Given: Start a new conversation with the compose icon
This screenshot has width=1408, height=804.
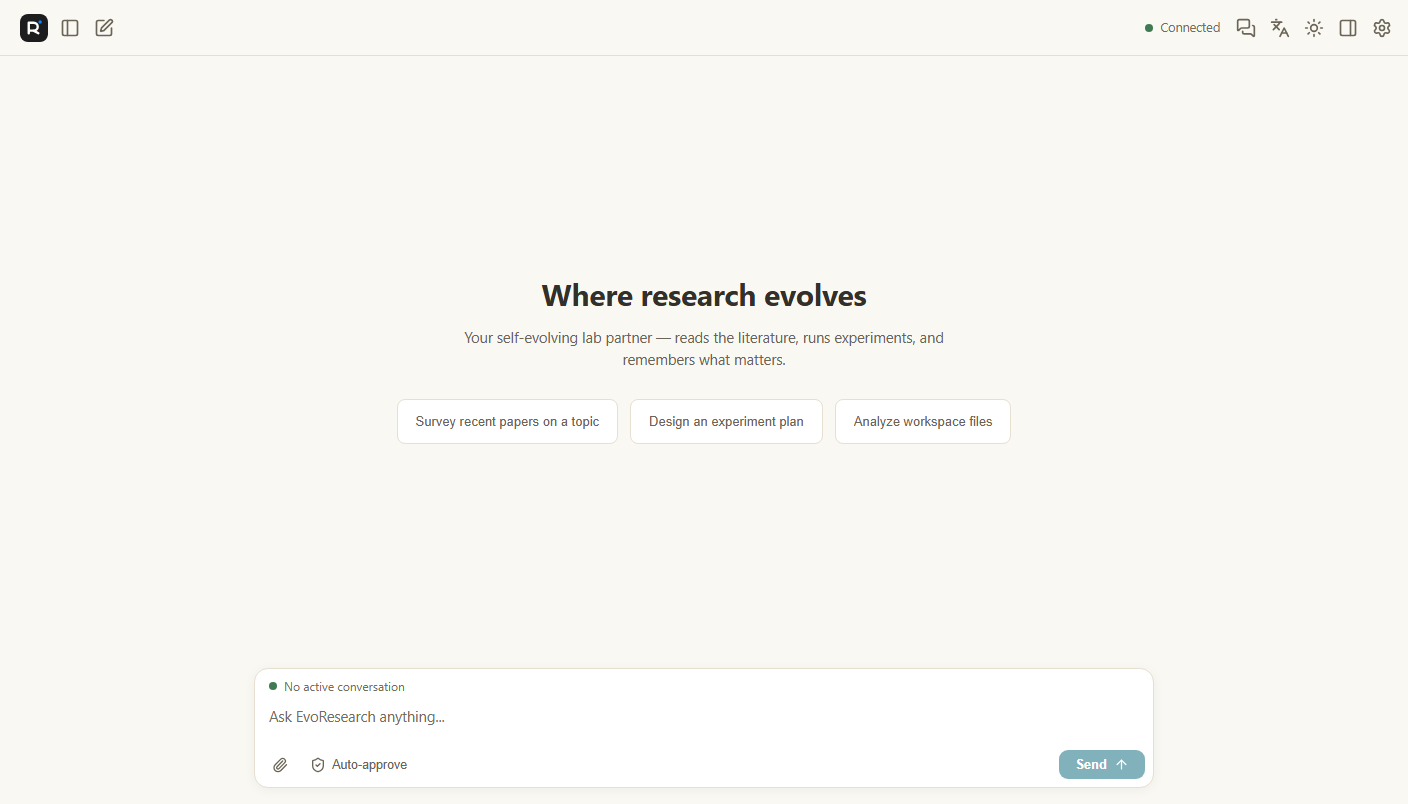Looking at the screenshot, I should 104,28.
